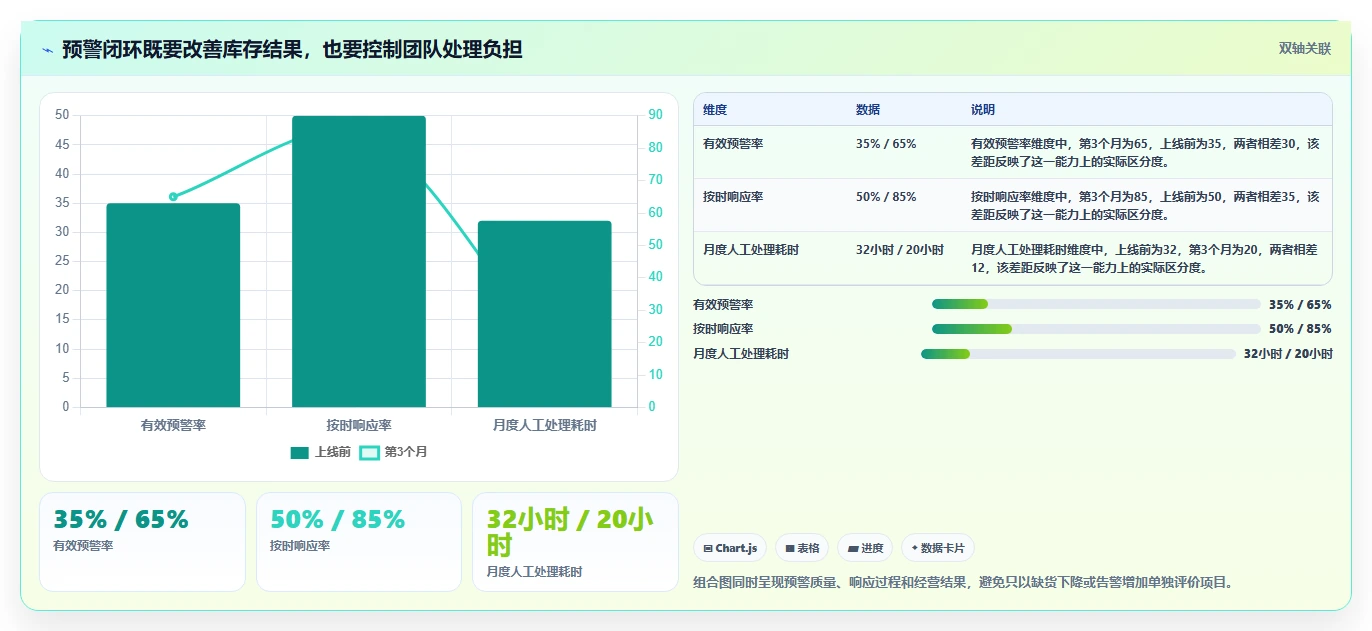Image resolution: width=1372 pixels, height=631 pixels.
Task: Click the lightning icon beside the title
Action: pos(47,50)
